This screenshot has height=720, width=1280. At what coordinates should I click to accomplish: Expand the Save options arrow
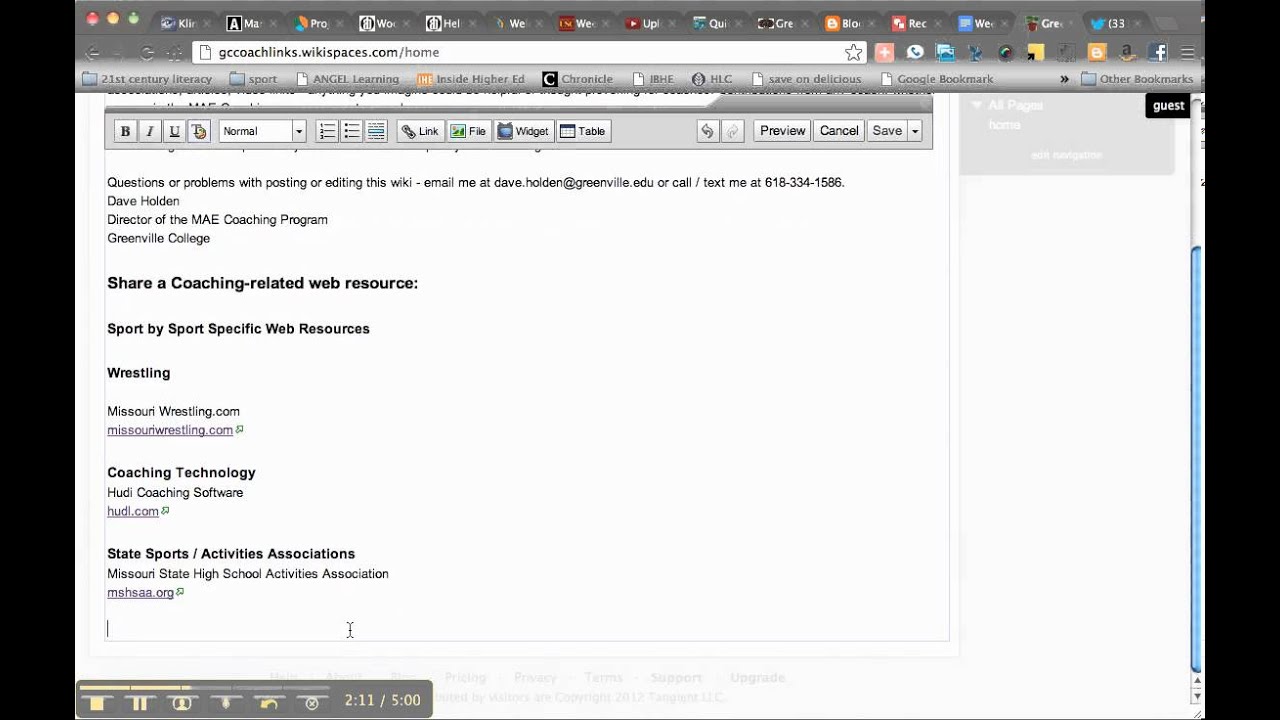click(x=914, y=131)
